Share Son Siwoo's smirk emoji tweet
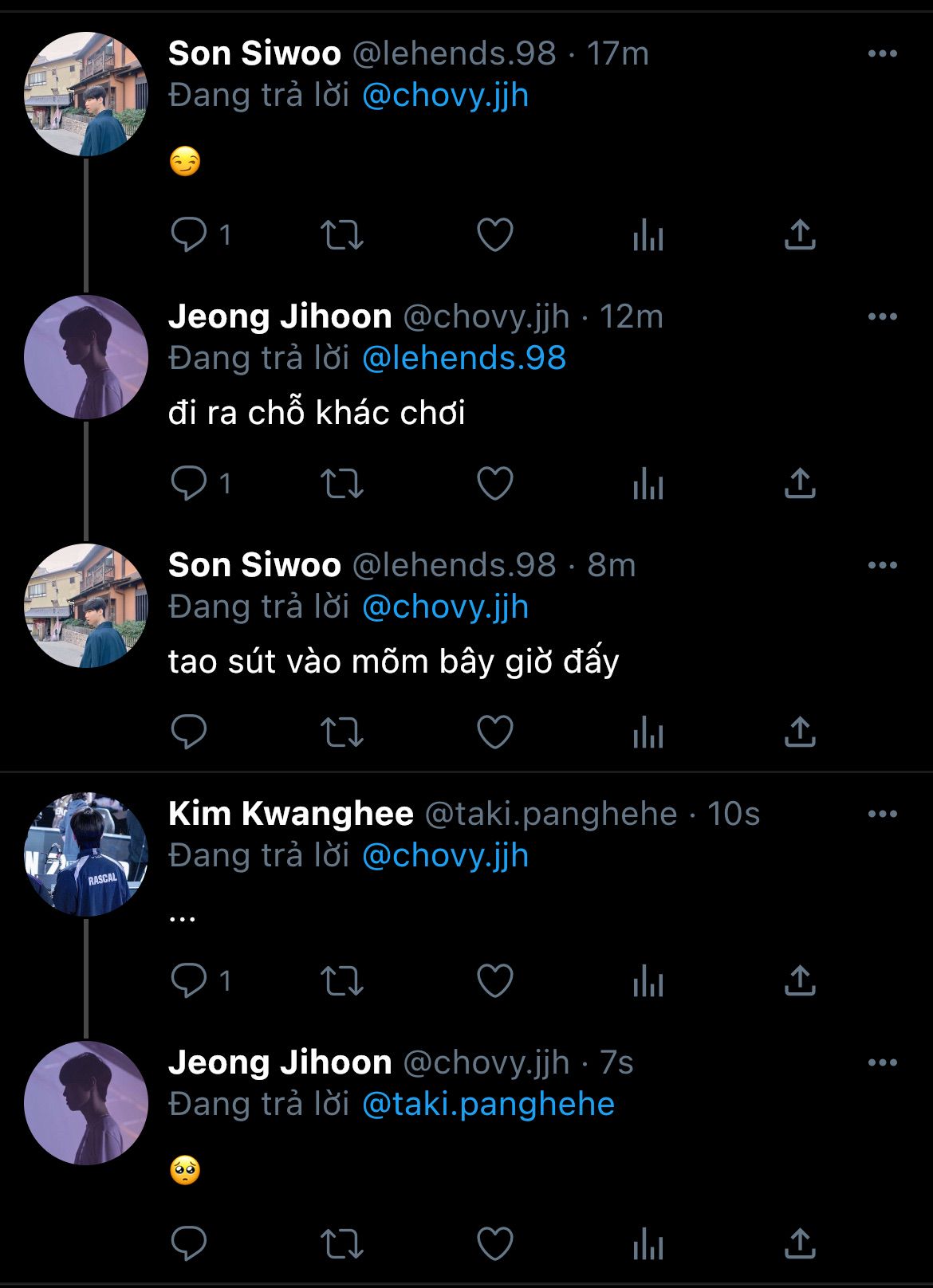This screenshot has height=1288, width=933. 800,235
